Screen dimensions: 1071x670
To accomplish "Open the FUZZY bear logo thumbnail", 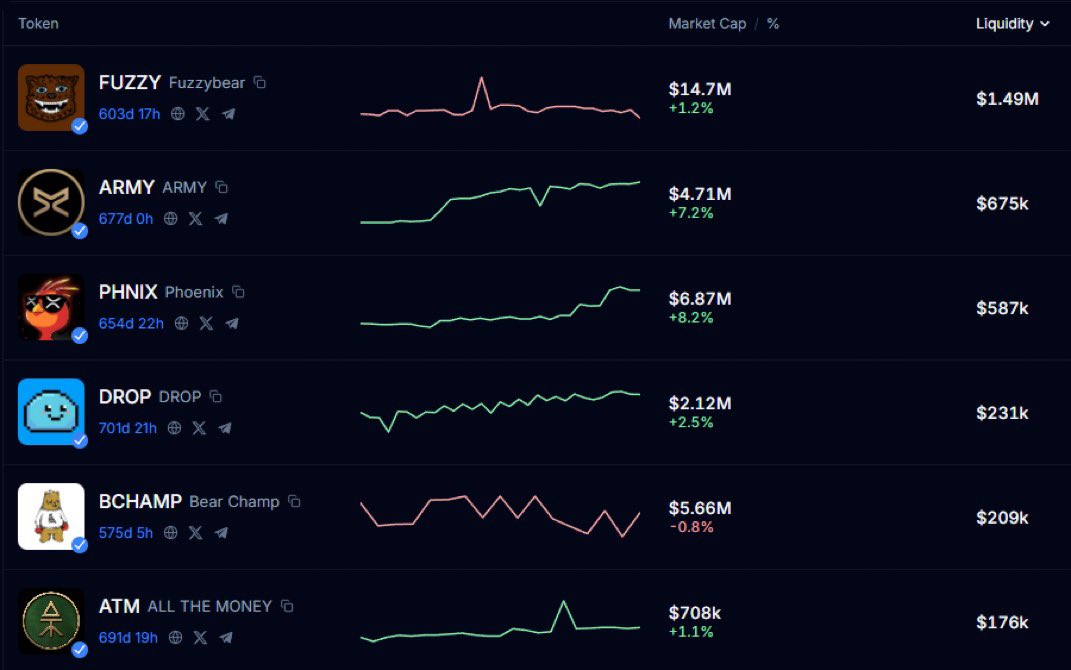I will (x=51, y=98).
